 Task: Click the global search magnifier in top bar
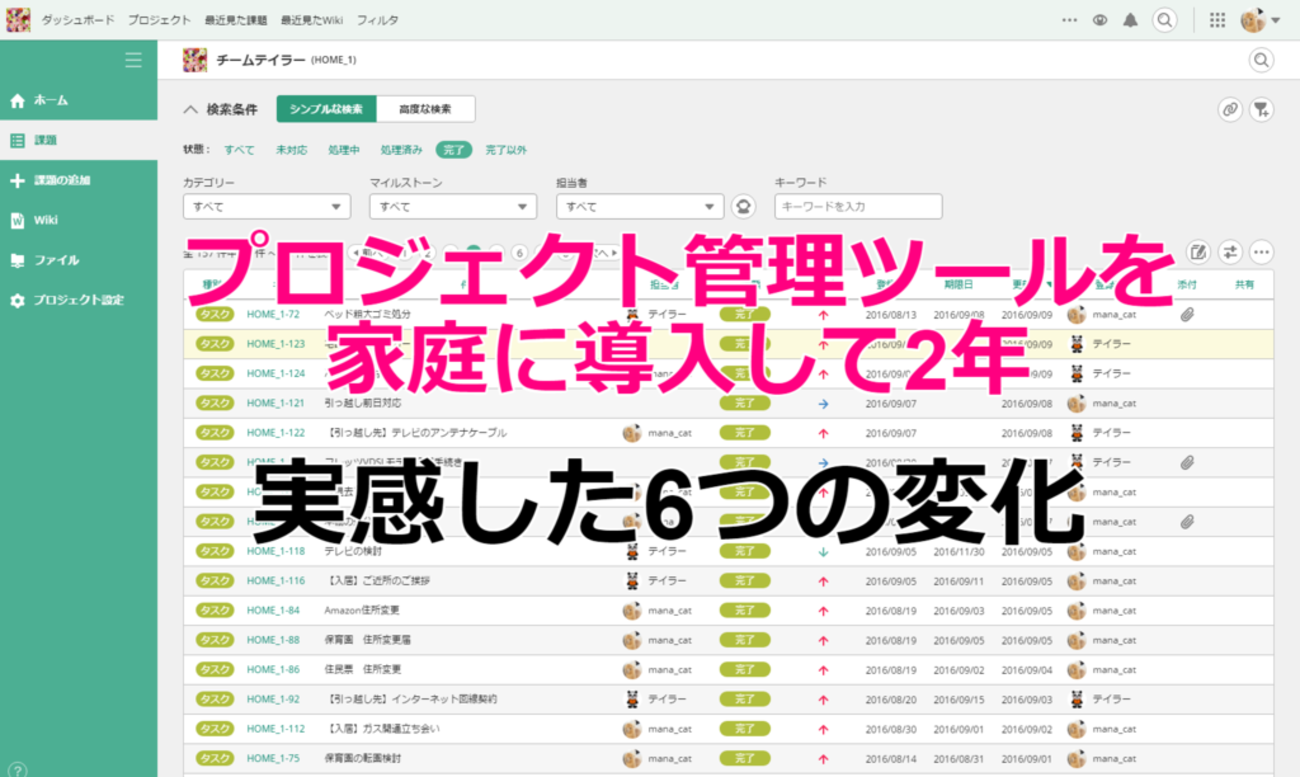[x=1164, y=20]
